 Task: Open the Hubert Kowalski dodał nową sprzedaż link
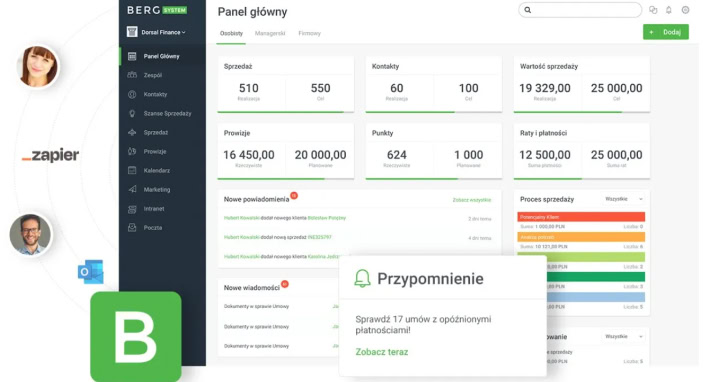(277, 237)
